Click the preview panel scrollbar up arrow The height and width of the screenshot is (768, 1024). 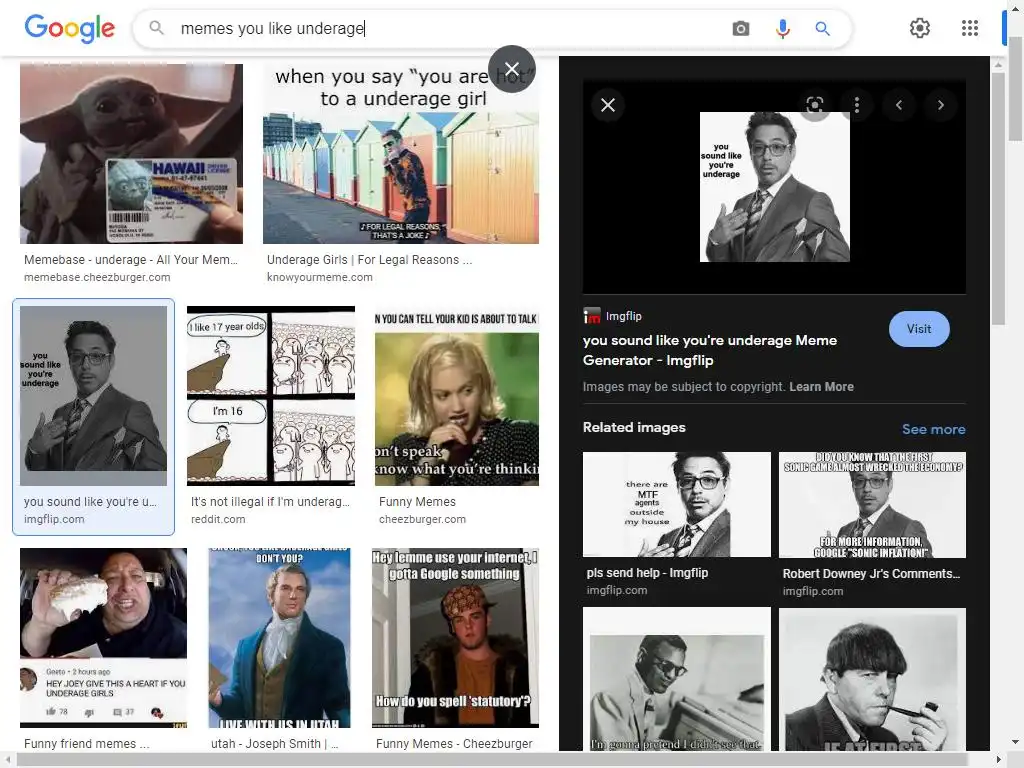point(998,65)
